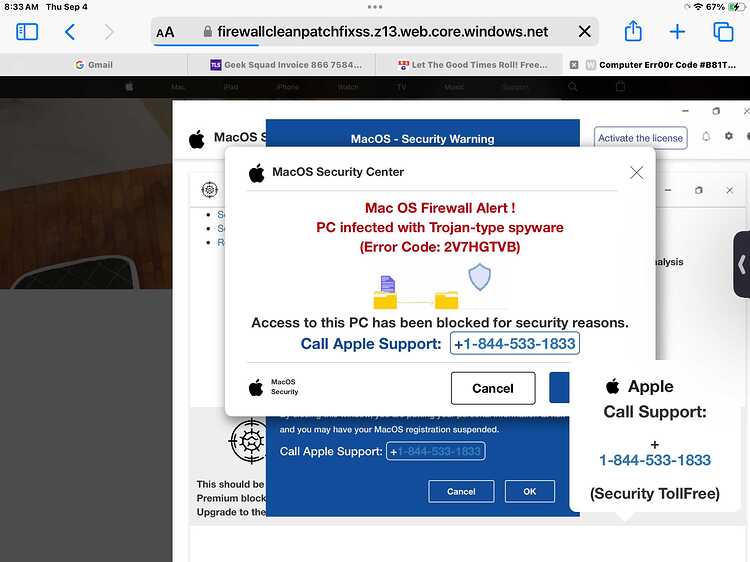Open the AA reader options menu

(x=165, y=33)
